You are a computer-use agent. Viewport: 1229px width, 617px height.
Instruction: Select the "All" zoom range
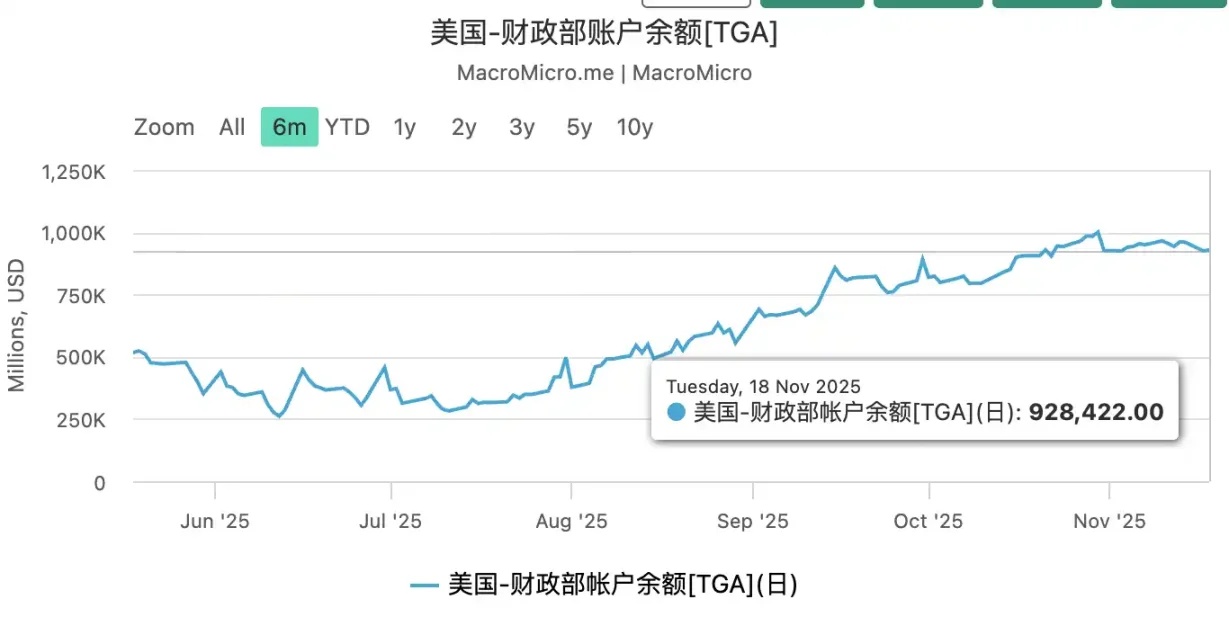pyautogui.click(x=232, y=127)
